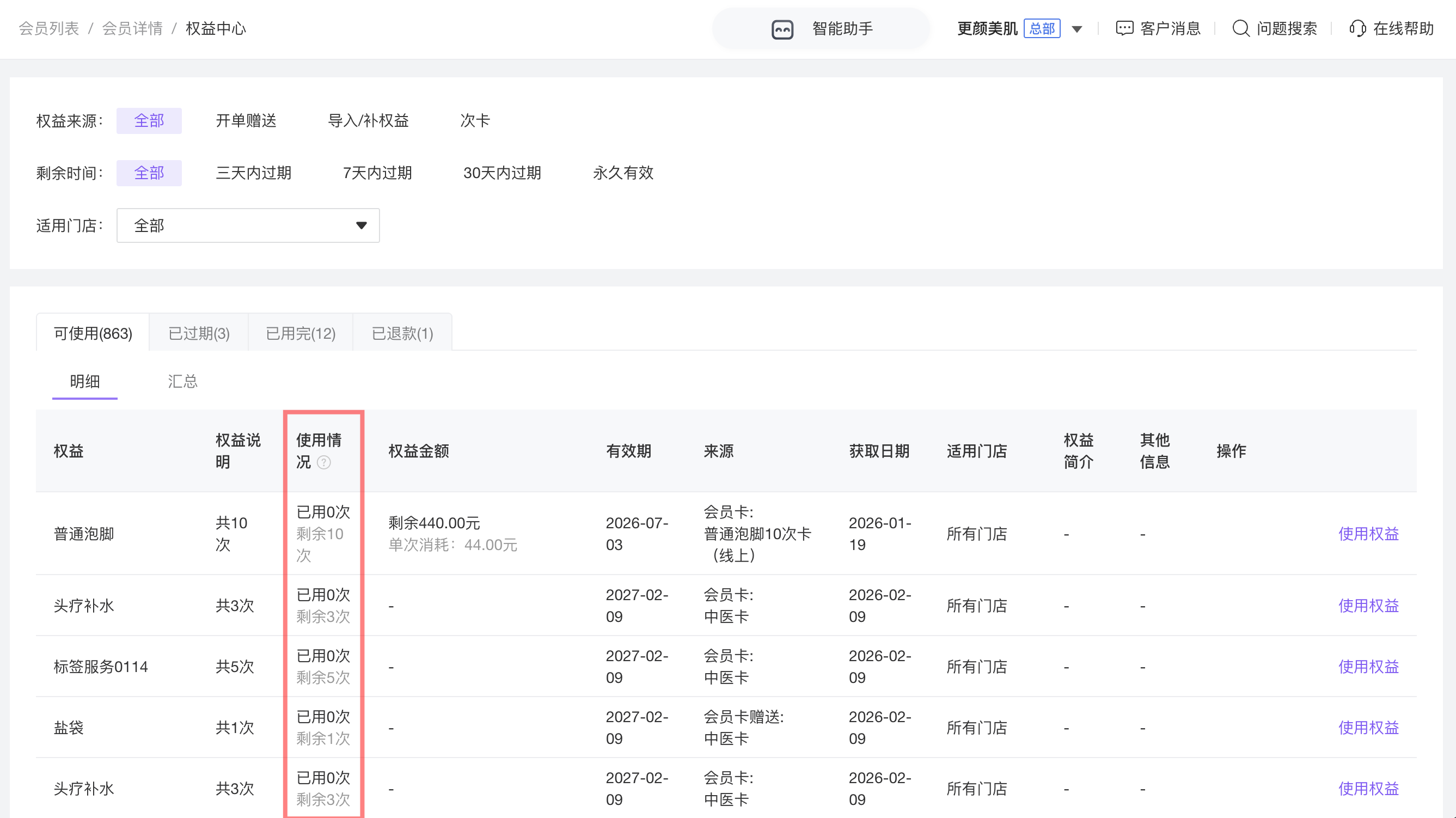Switch to the 已过期(3) tab
The image size is (1456, 818).
(x=199, y=333)
